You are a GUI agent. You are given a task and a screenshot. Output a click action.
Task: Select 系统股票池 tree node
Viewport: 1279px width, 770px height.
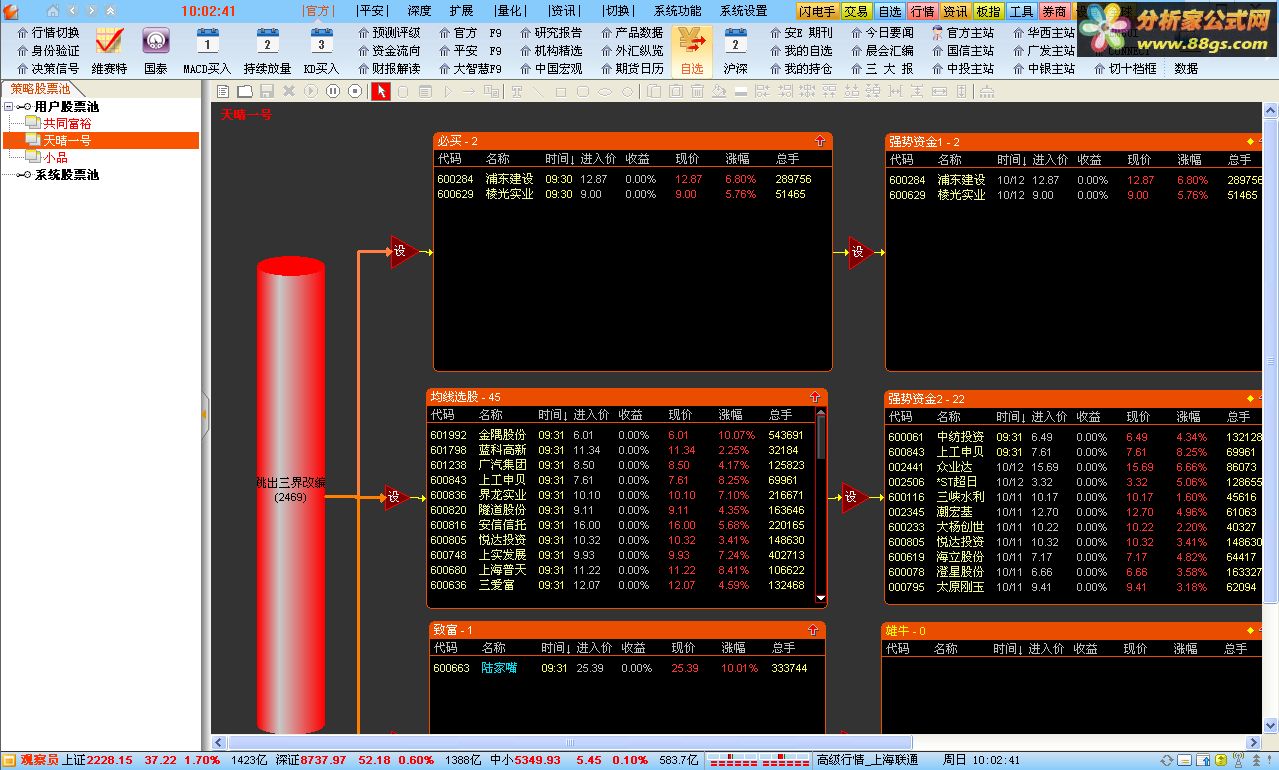tap(66, 174)
